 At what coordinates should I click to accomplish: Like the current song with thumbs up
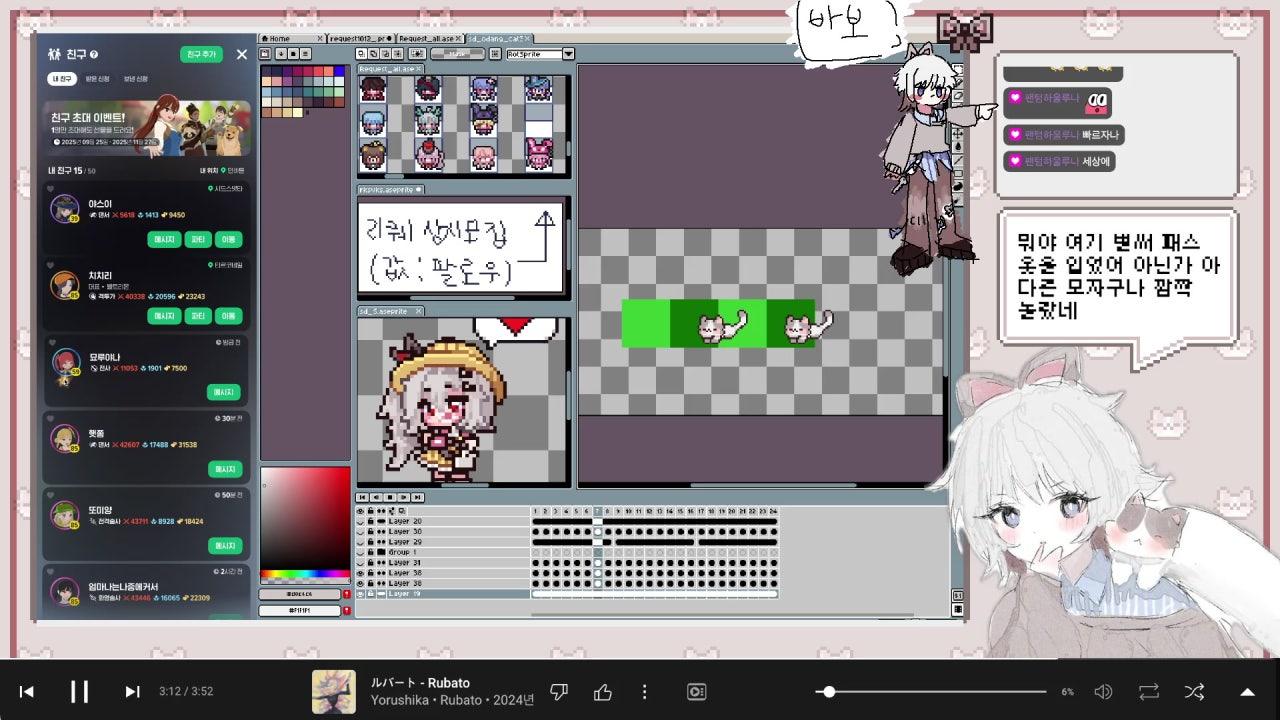603,691
